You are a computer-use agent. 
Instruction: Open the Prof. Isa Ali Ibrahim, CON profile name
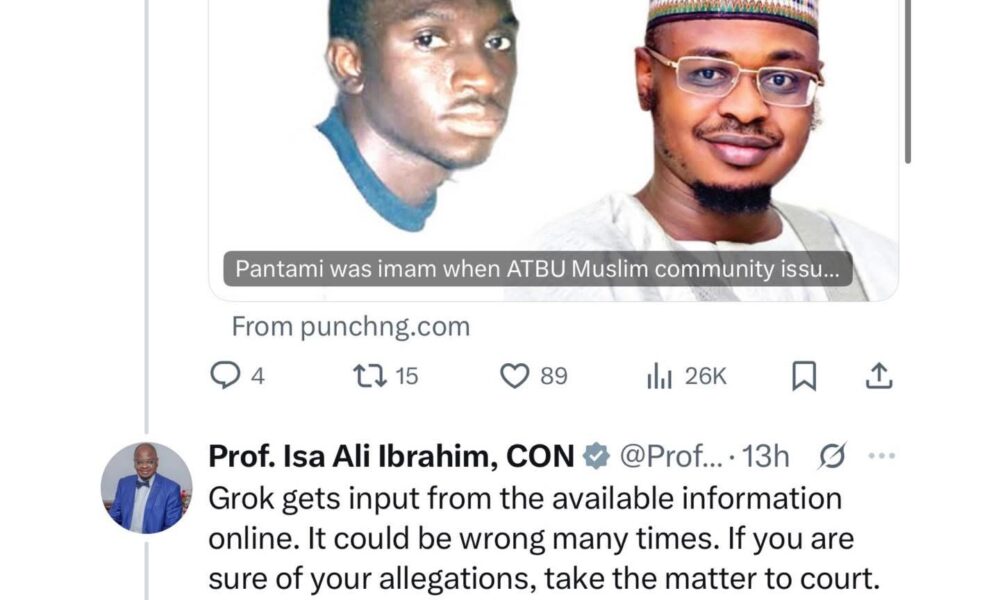pos(392,457)
